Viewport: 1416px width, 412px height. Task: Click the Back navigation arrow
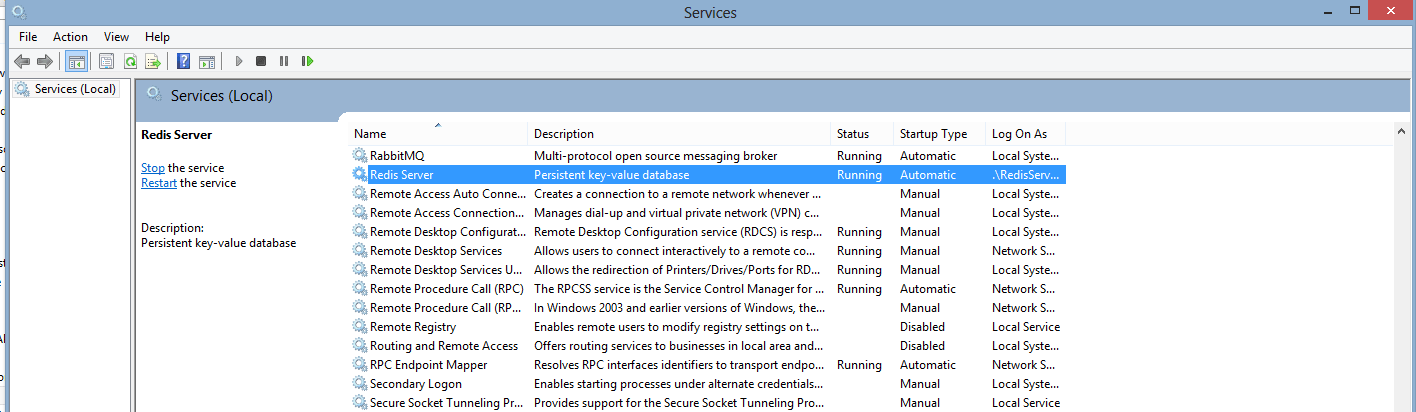coord(21,62)
